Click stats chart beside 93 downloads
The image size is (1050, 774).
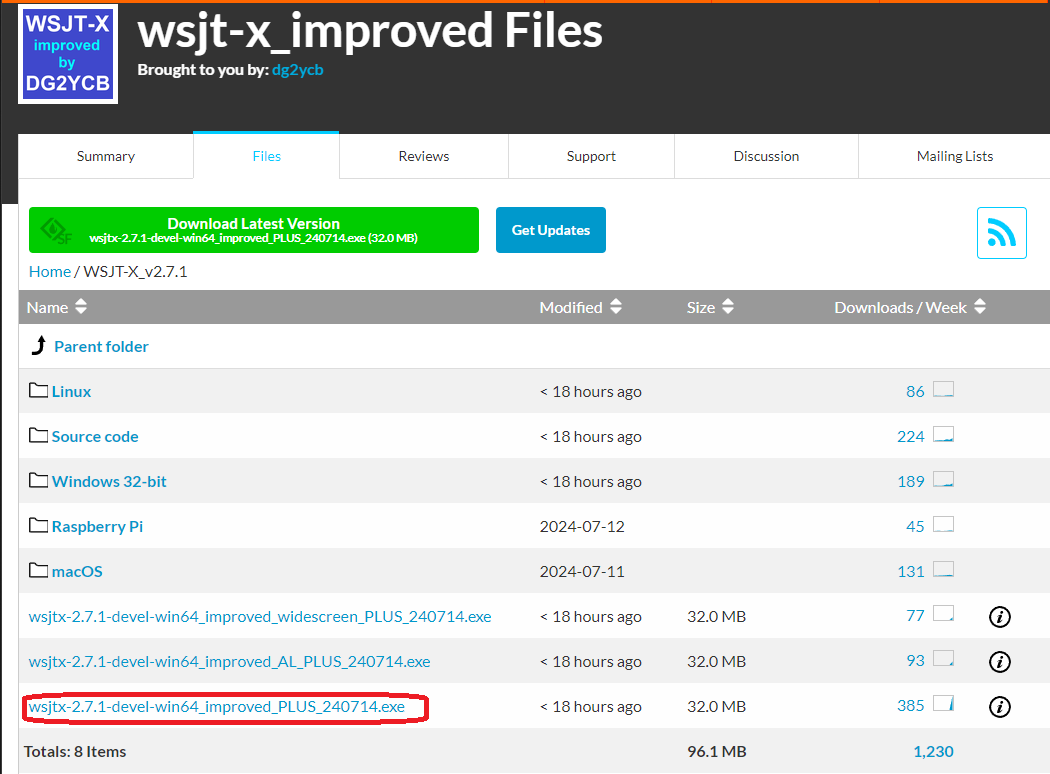pos(944,658)
